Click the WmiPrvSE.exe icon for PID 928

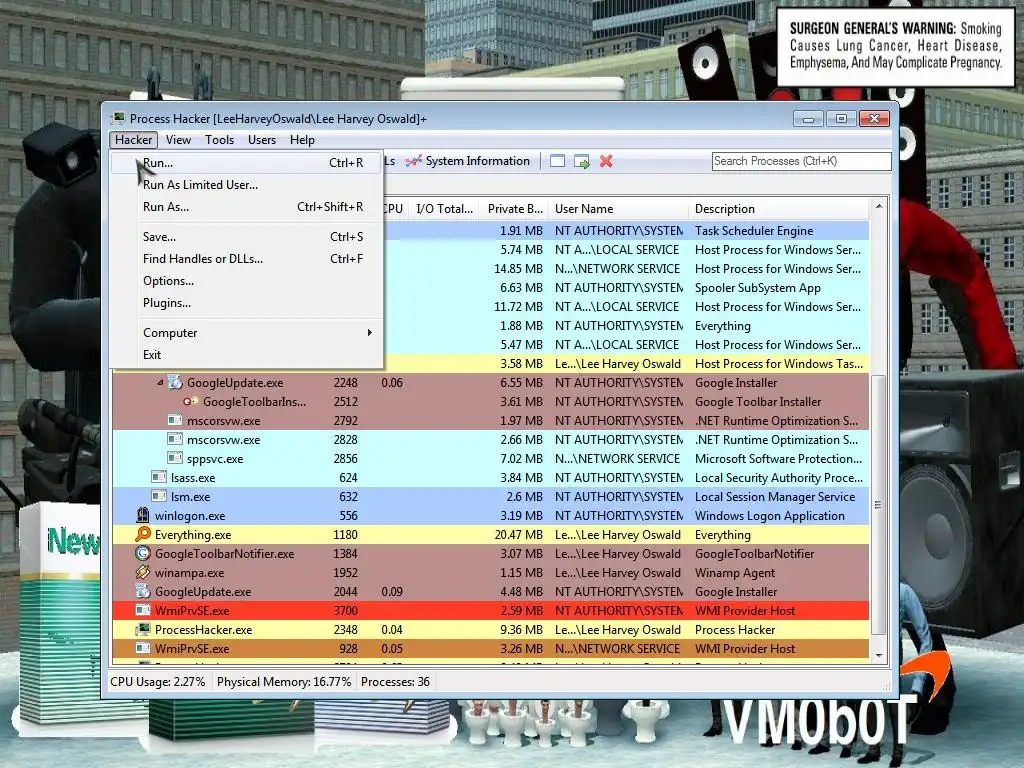point(142,648)
